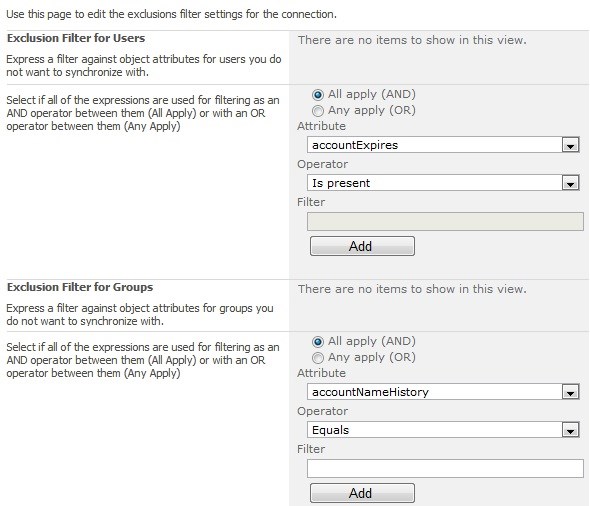Select Any apply (OR) for users filter
The width and height of the screenshot is (590, 506).
coord(318,111)
